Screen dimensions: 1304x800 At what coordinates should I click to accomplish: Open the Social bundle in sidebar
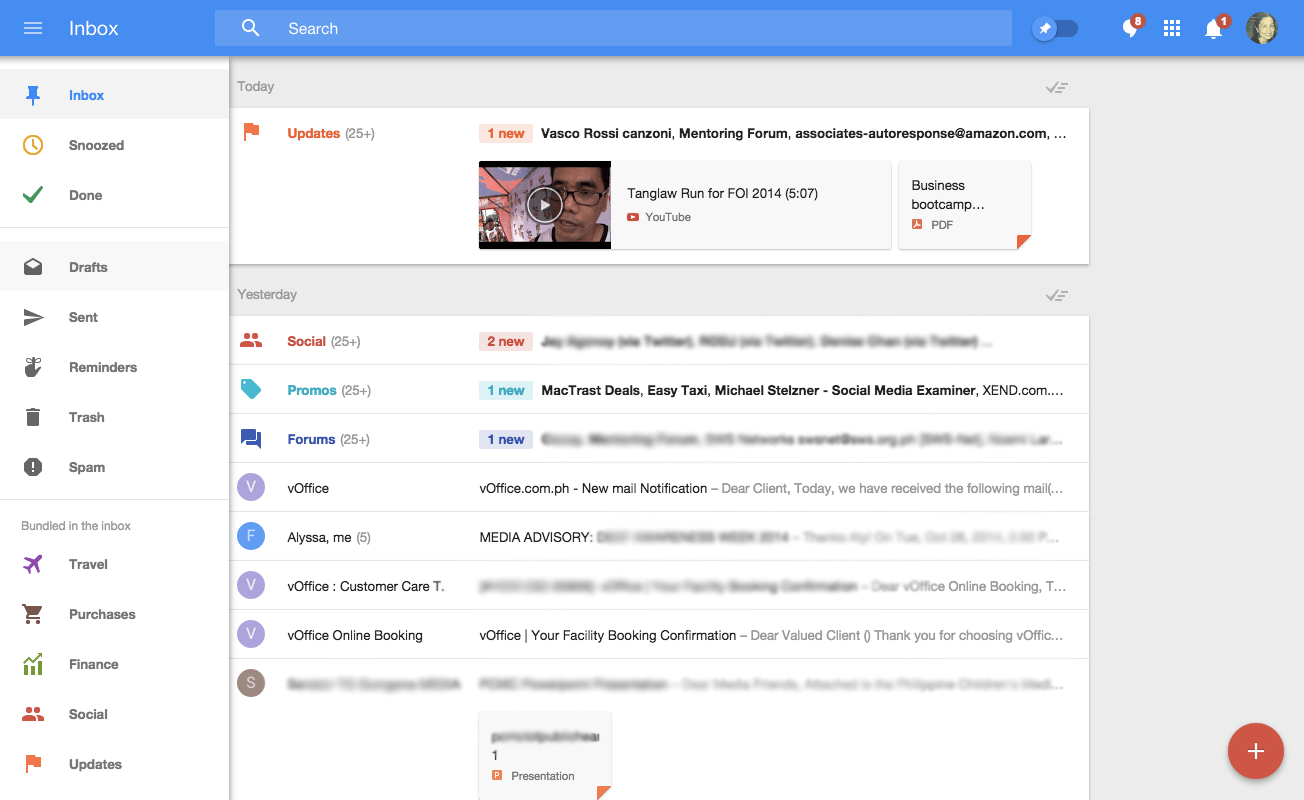[x=114, y=714]
